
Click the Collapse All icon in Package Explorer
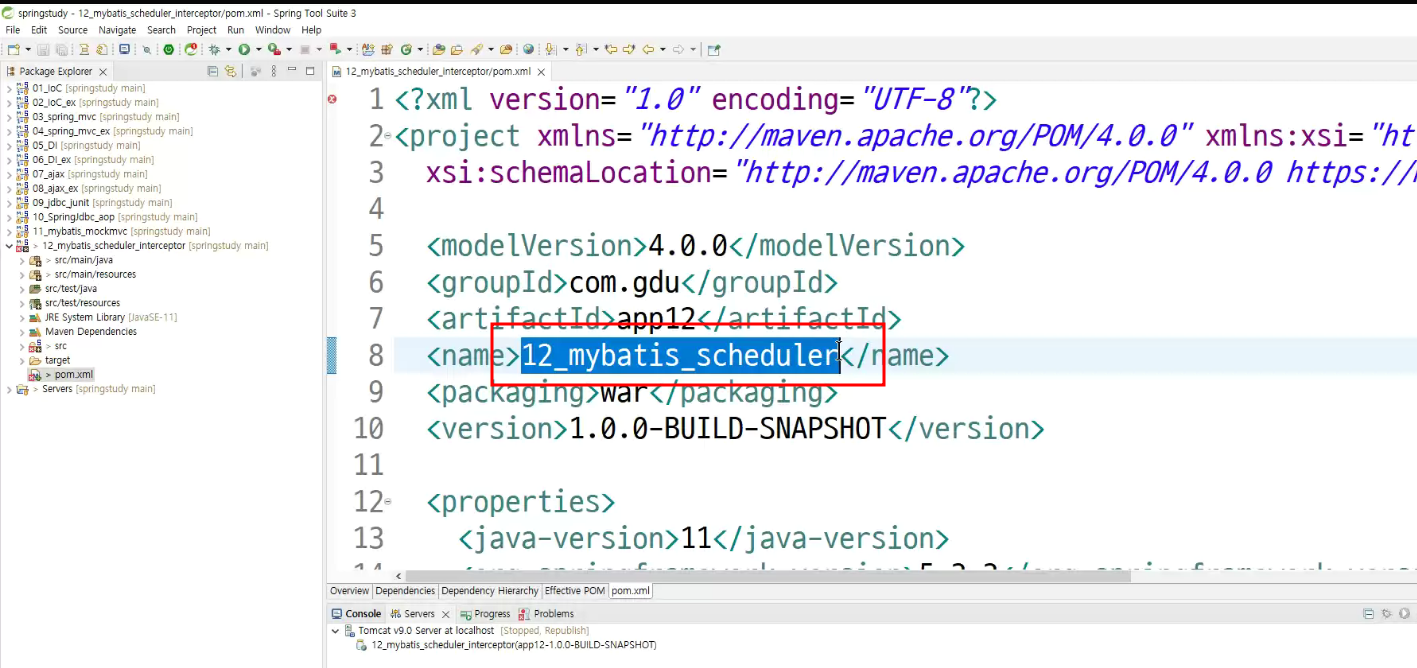212,71
